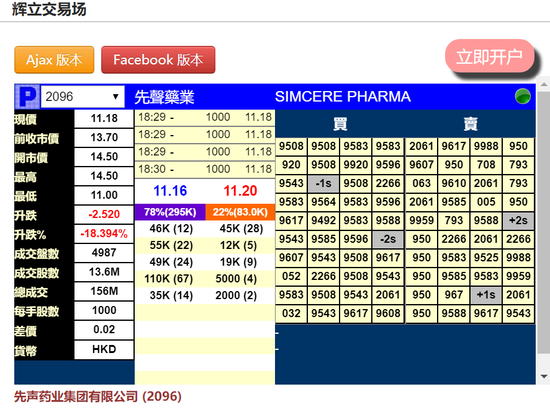Click the 先聲藥業 stock name header
The image size is (550, 410).
[x=164, y=97]
